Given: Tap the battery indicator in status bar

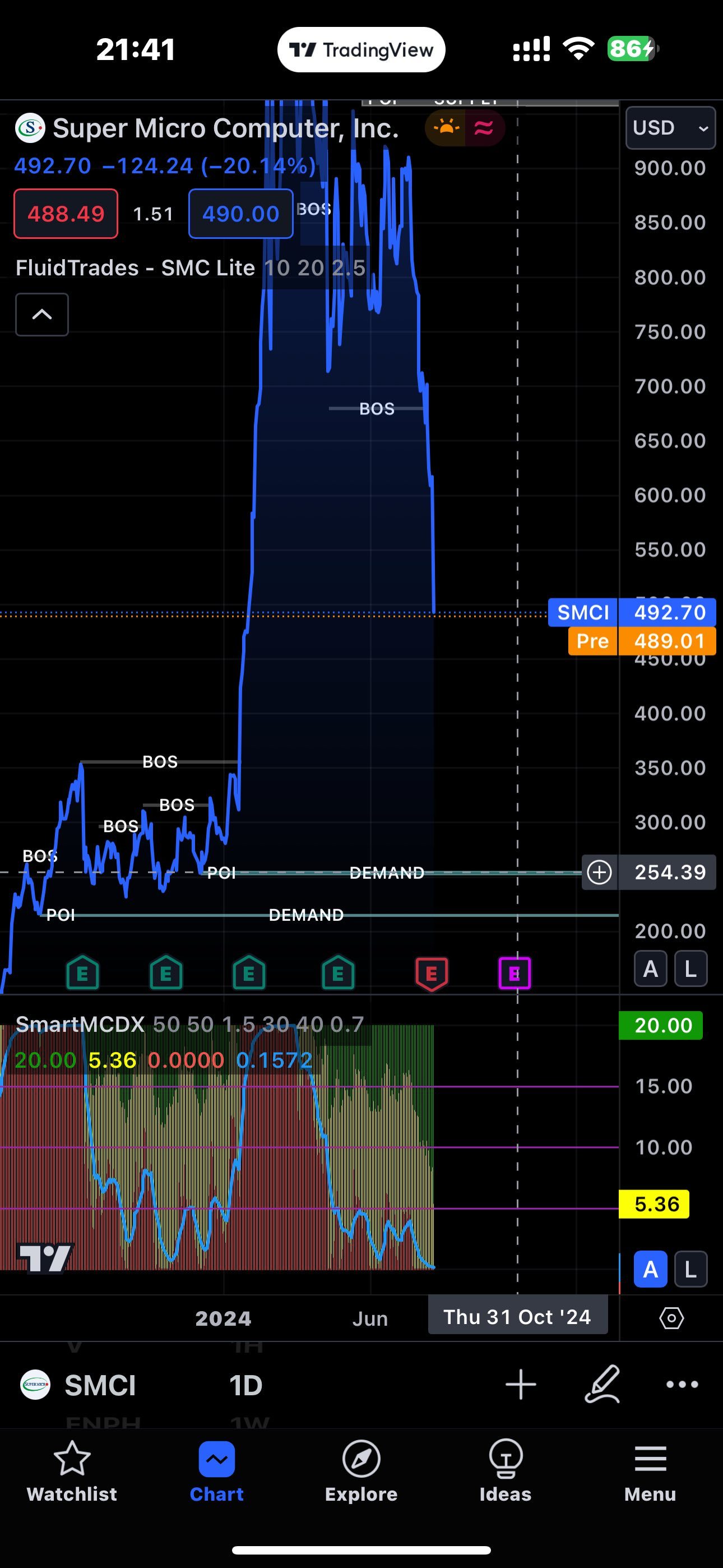Looking at the screenshot, I should click(633, 48).
